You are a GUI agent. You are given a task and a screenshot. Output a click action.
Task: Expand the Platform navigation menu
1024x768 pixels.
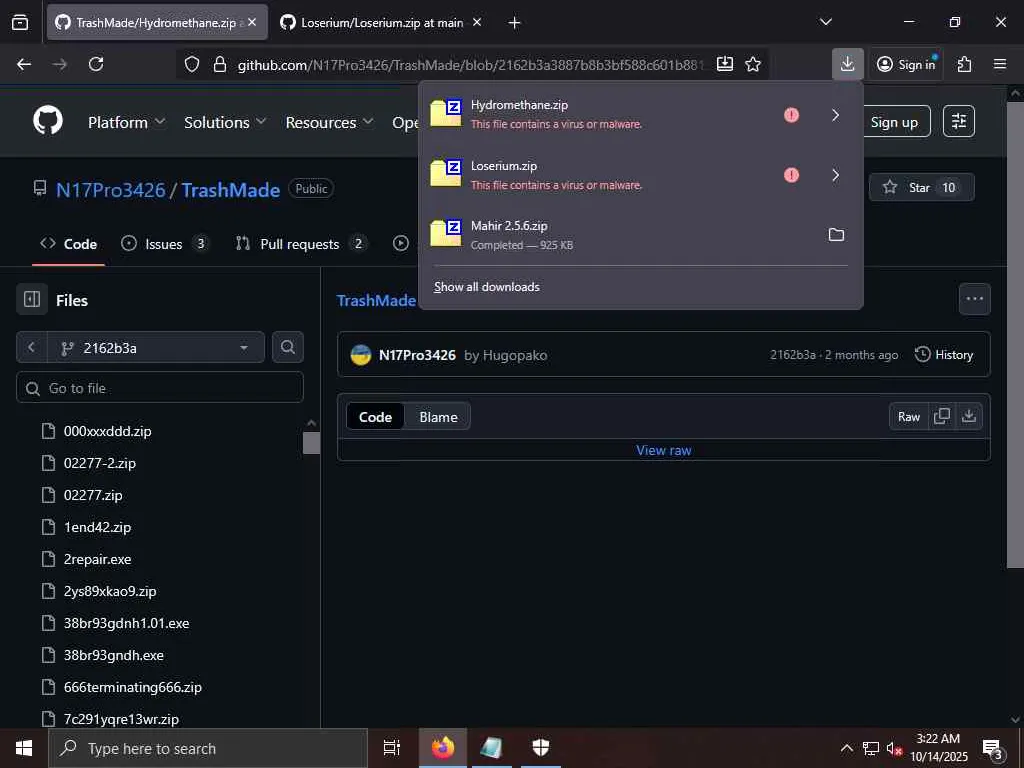tap(127, 122)
